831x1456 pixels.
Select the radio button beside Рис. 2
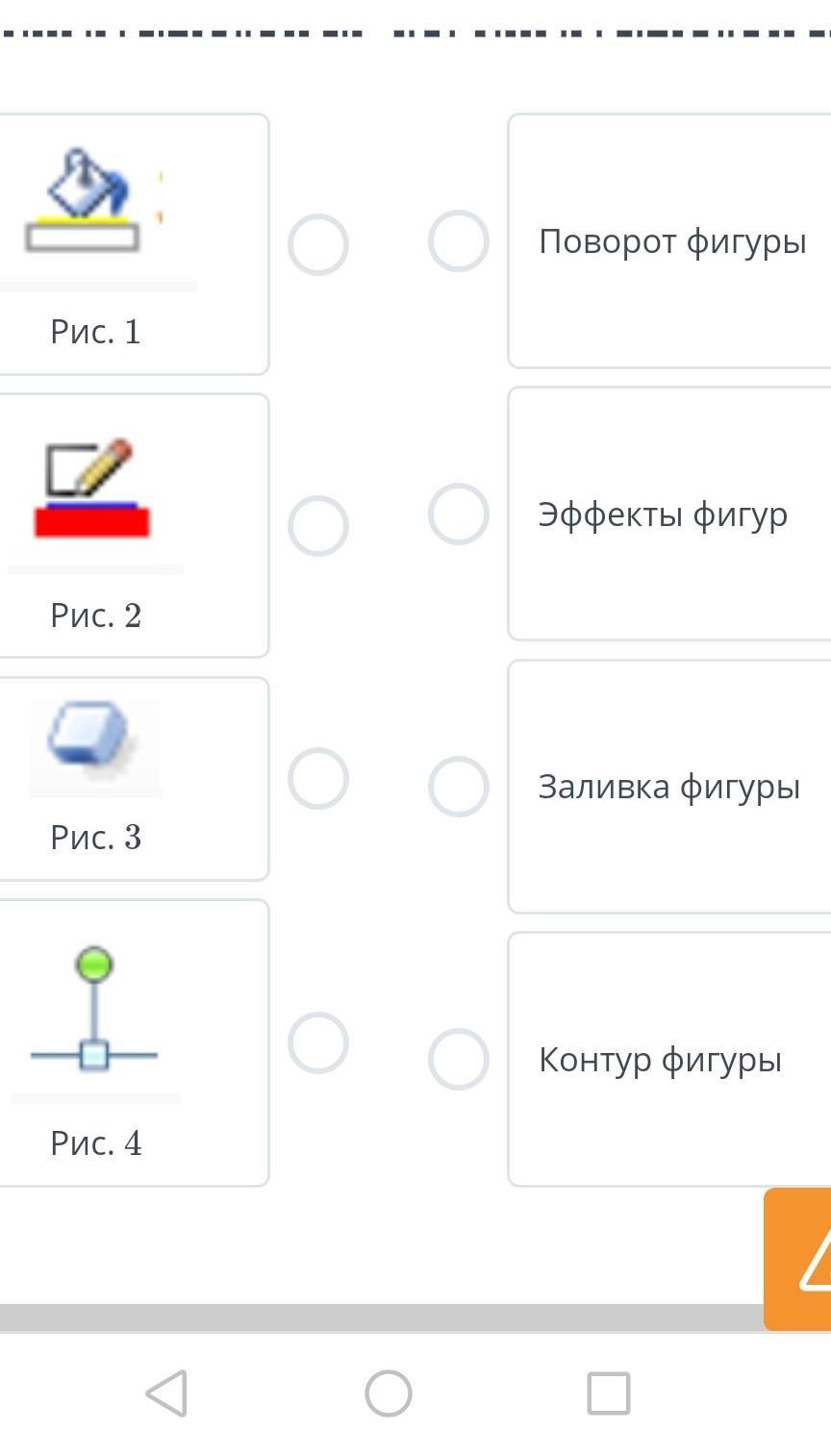pos(318,526)
